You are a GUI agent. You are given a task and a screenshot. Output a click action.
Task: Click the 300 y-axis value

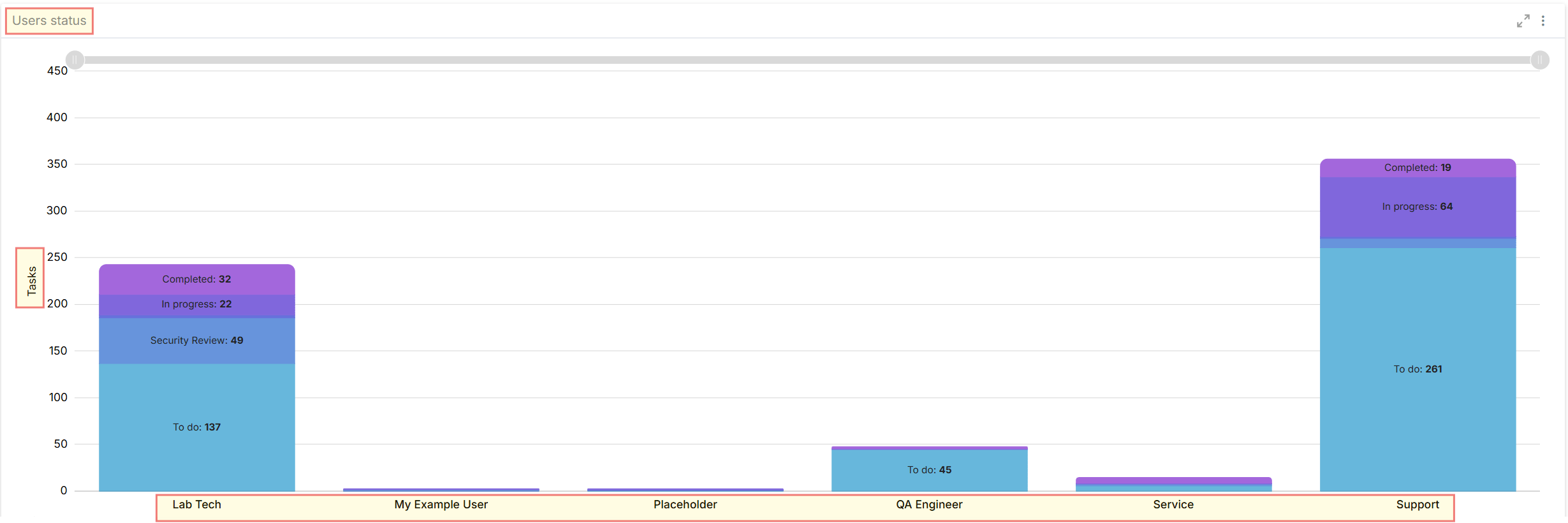click(x=57, y=210)
